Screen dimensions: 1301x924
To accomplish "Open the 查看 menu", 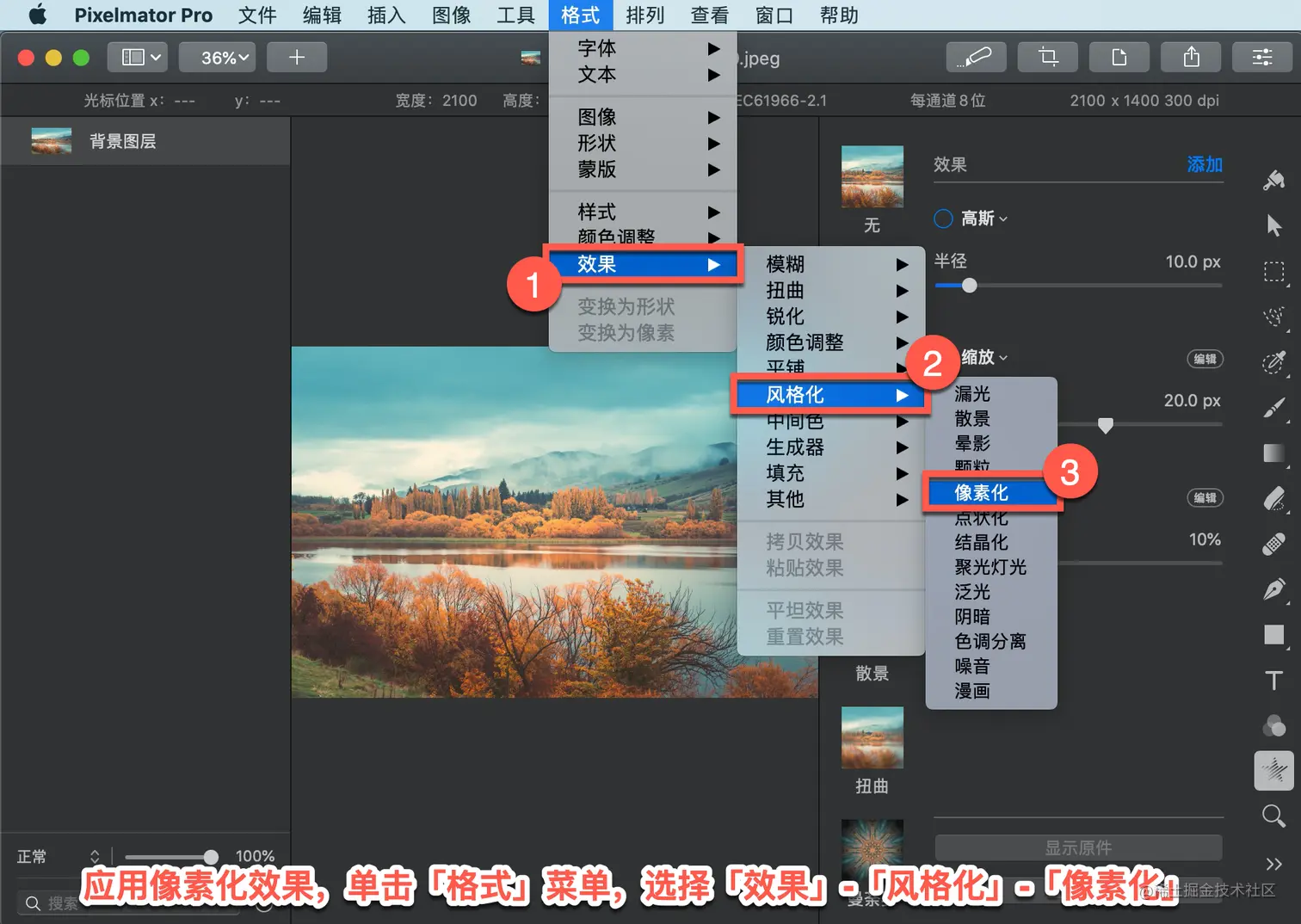I will (709, 15).
